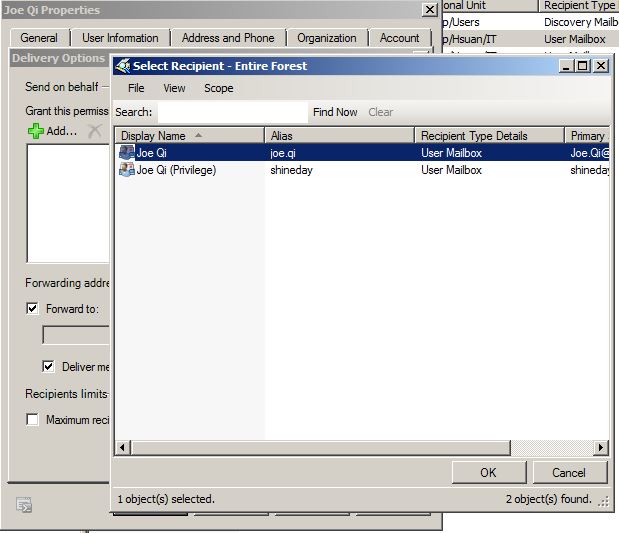Click the icon at the bottom-left of Properties window
Screen dimensions: 619x533
click(24, 505)
